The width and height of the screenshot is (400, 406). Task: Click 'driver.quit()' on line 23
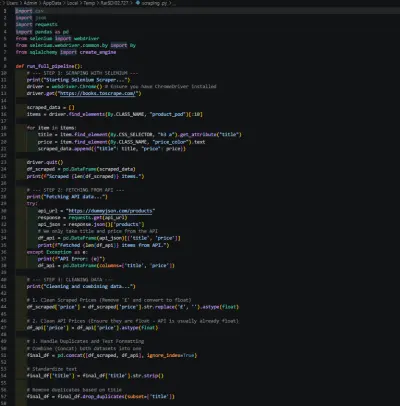[x=45, y=162]
